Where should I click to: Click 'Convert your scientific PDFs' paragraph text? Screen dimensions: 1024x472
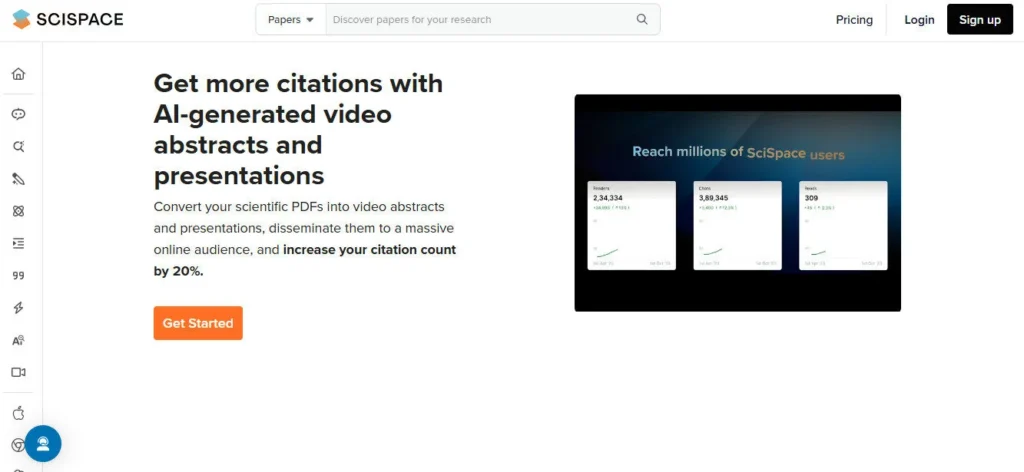tap(305, 239)
